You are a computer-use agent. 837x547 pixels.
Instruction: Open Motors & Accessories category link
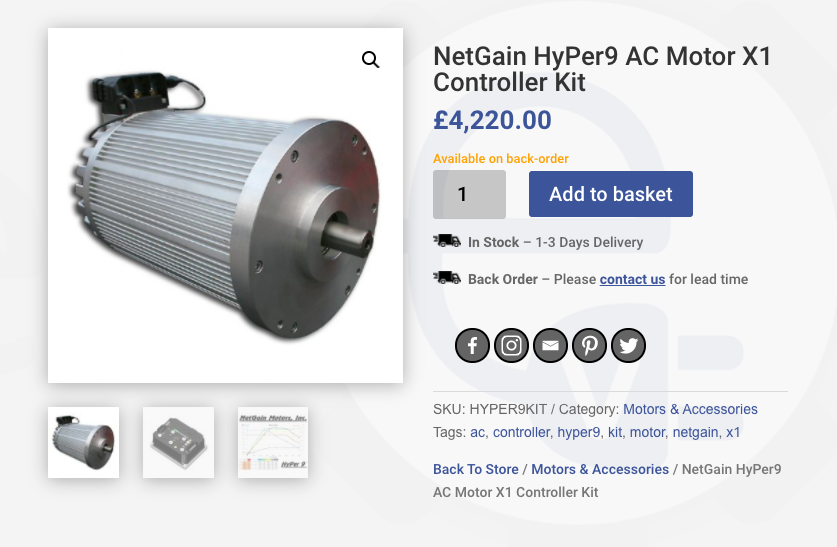(x=690, y=409)
